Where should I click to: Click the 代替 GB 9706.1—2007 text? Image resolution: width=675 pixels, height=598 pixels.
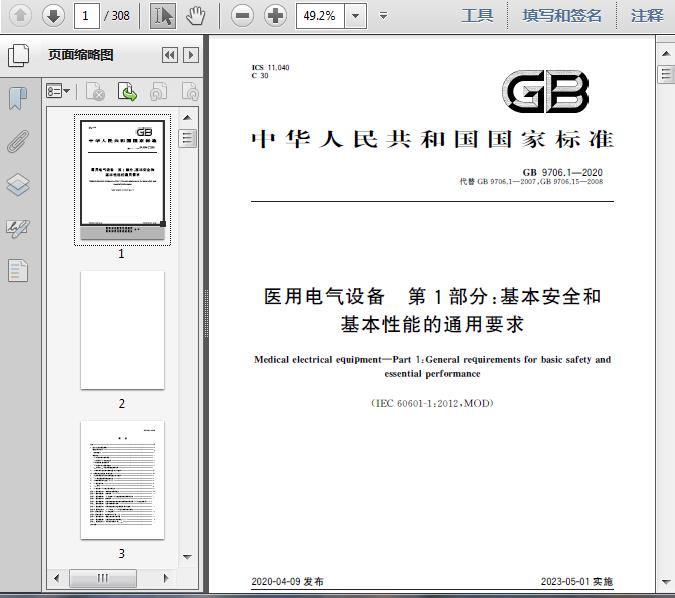click(531, 182)
